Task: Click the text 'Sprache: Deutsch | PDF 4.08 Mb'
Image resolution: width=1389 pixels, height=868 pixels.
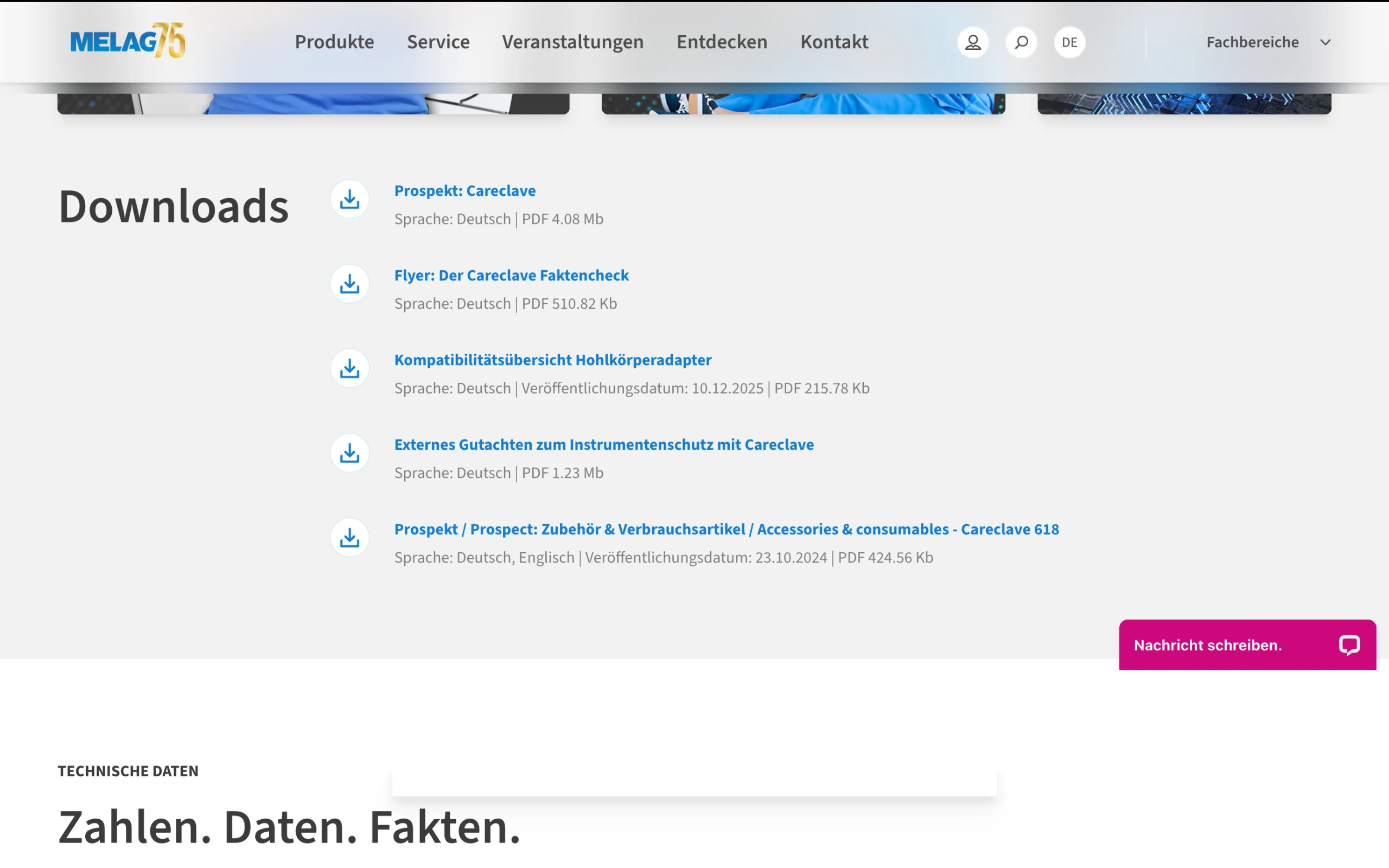Action: [499, 219]
